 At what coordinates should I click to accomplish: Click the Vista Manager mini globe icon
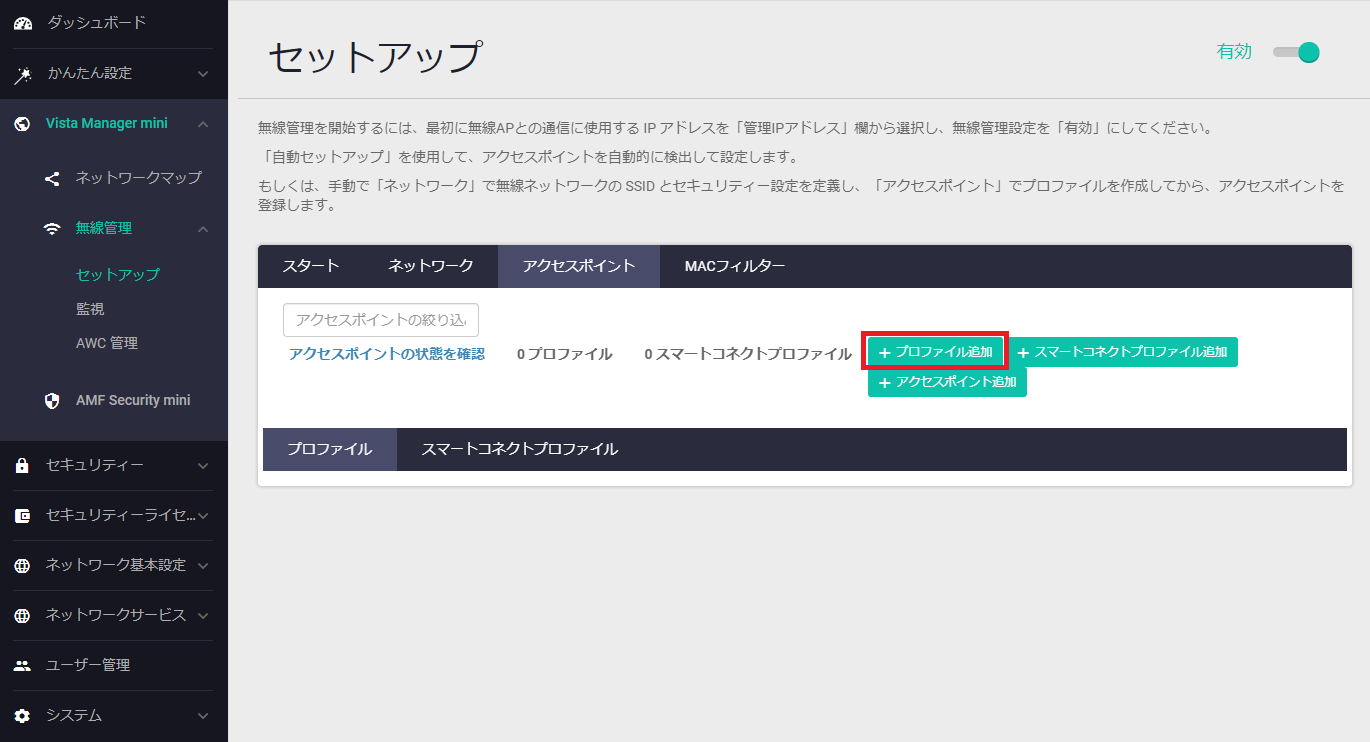click(x=23, y=124)
